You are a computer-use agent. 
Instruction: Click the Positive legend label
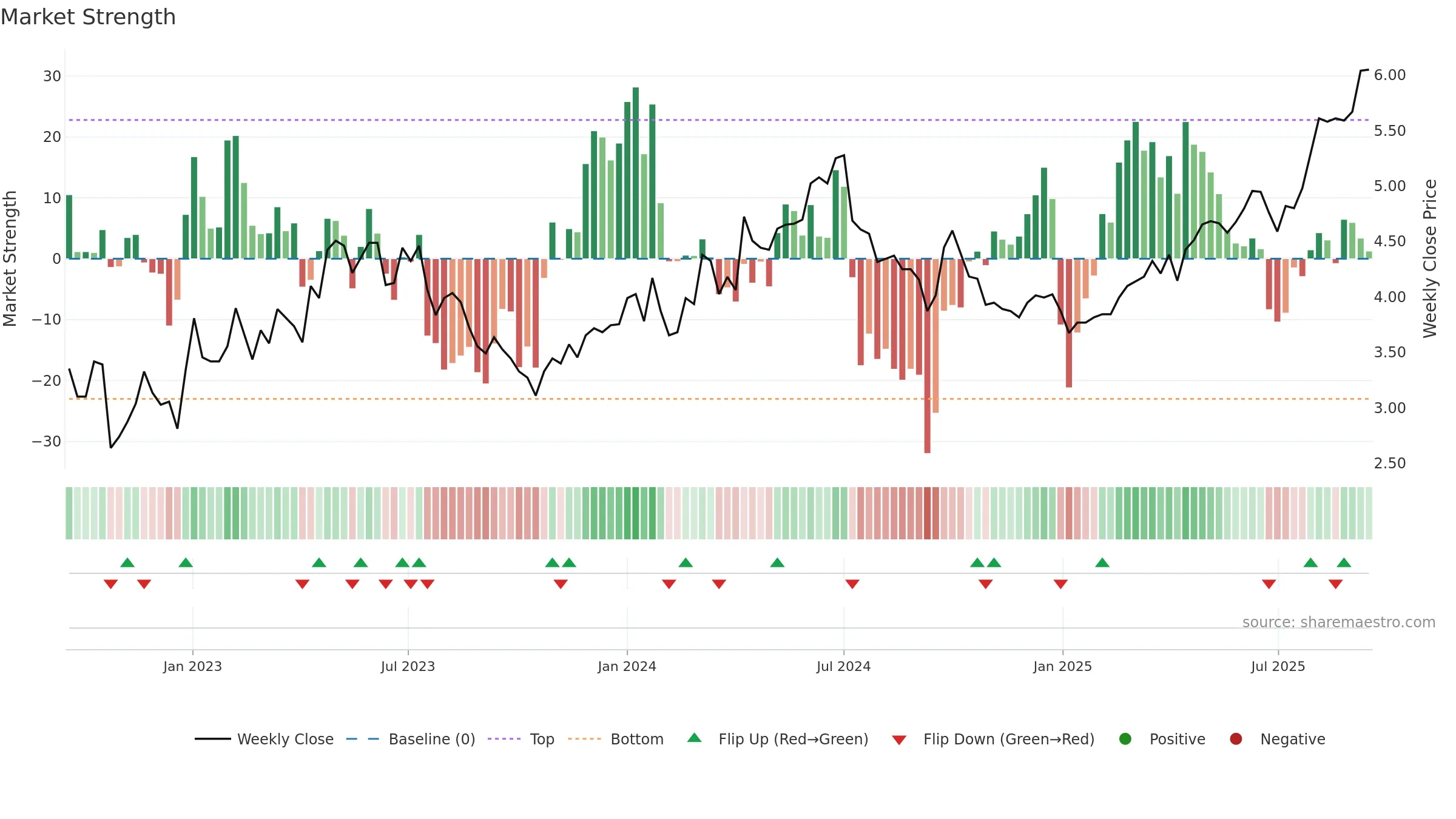[x=1178, y=739]
